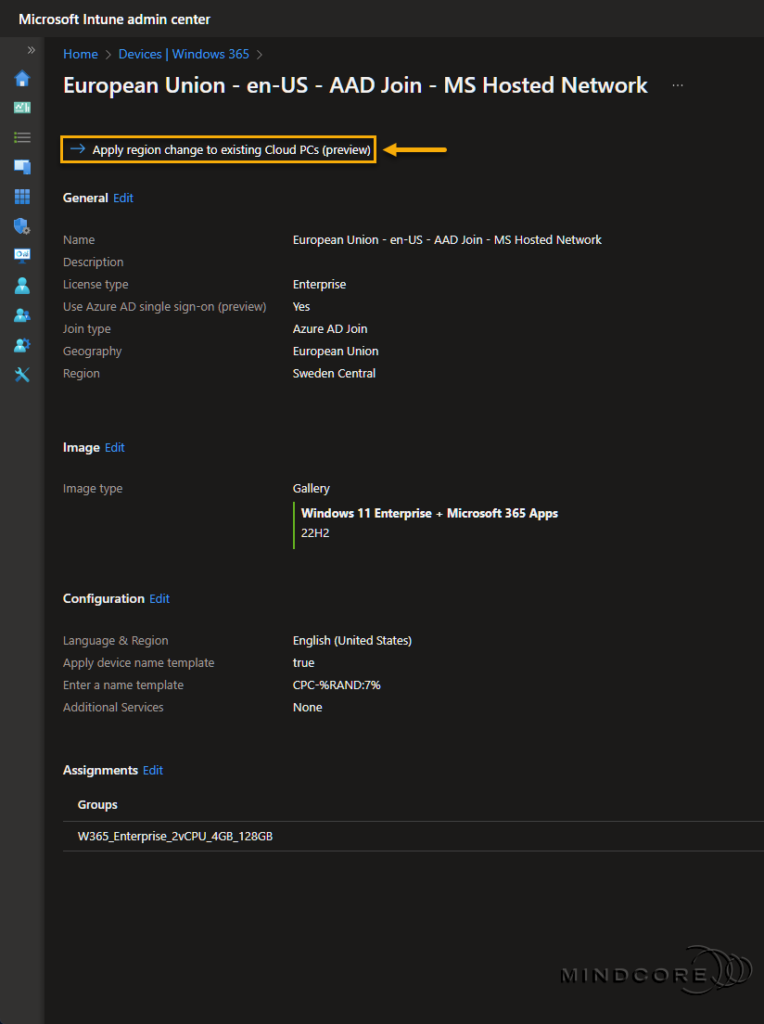The height and width of the screenshot is (1024, 764).
Task: Open the Devices icon in sidebar
Action: pyautogui.click(x=22, y=167)
